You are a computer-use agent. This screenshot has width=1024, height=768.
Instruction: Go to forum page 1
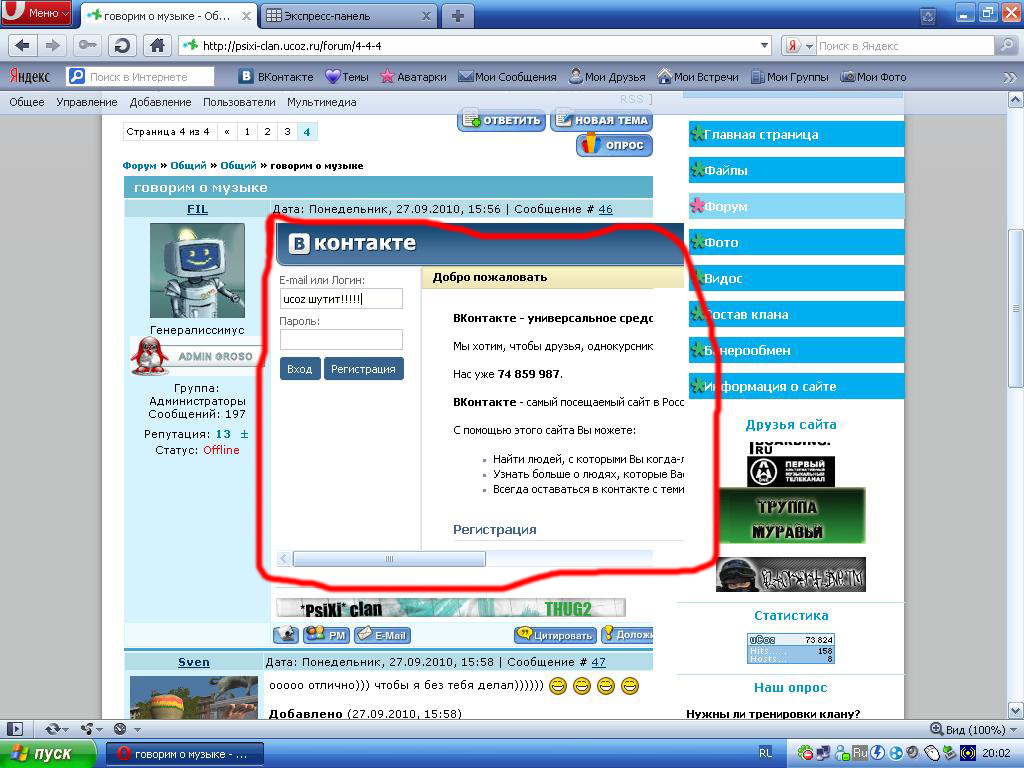coord(247,131)
